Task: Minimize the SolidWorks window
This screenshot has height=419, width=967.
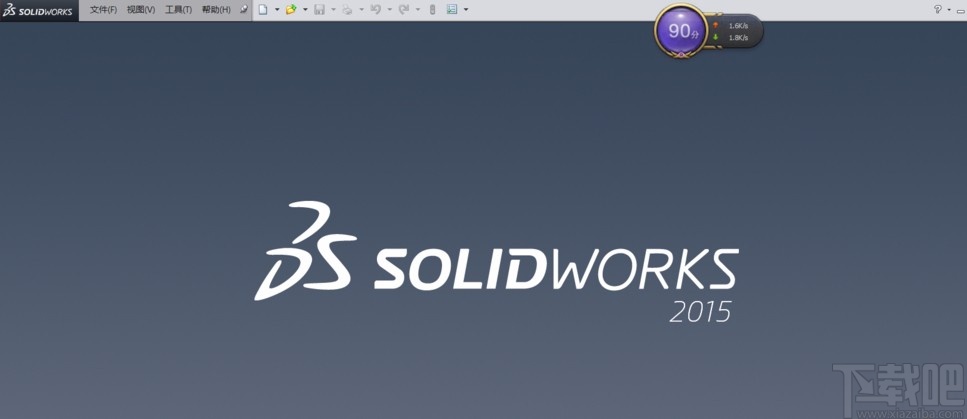Action: click(x=960, y=10)
